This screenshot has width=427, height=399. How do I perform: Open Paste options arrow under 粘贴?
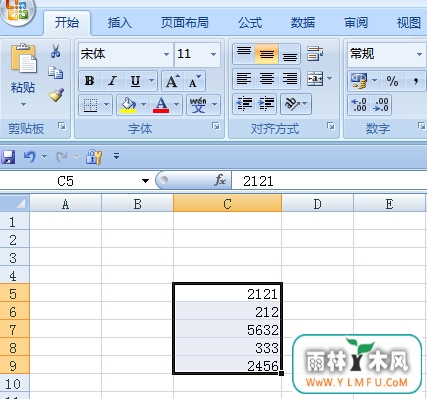(x=23, y=104)
